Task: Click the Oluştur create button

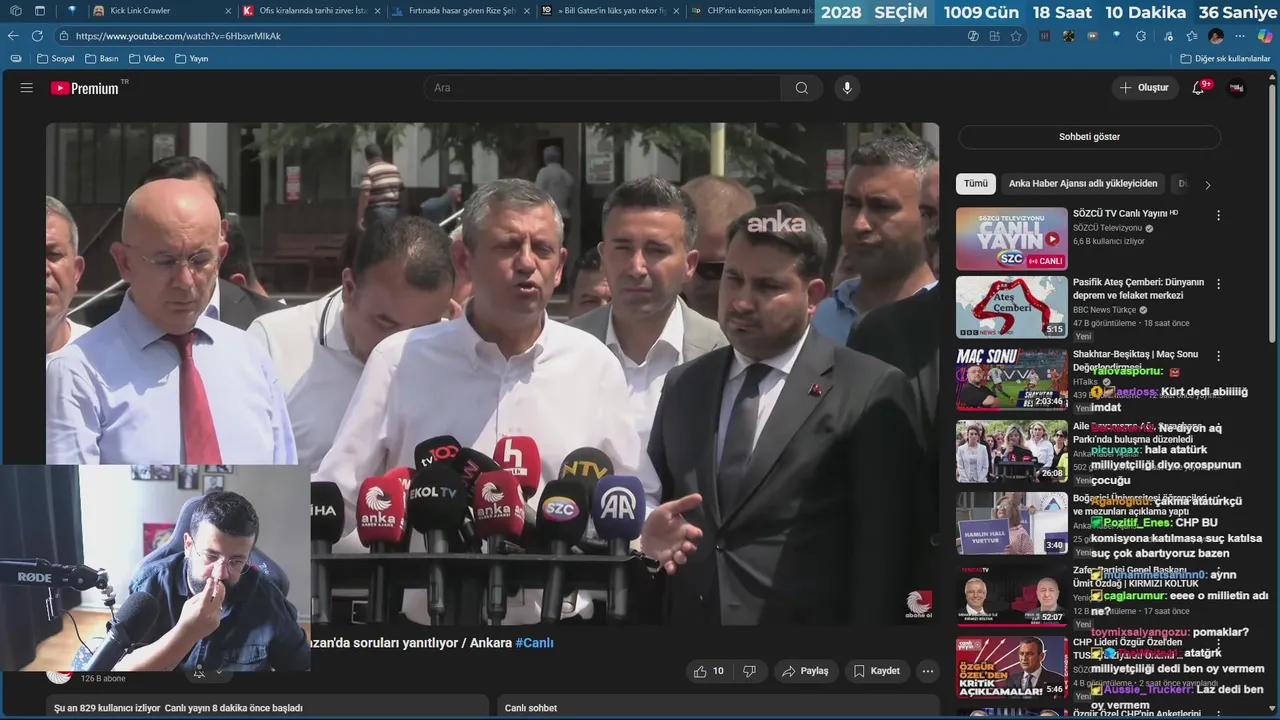Action: (1144, 88)
